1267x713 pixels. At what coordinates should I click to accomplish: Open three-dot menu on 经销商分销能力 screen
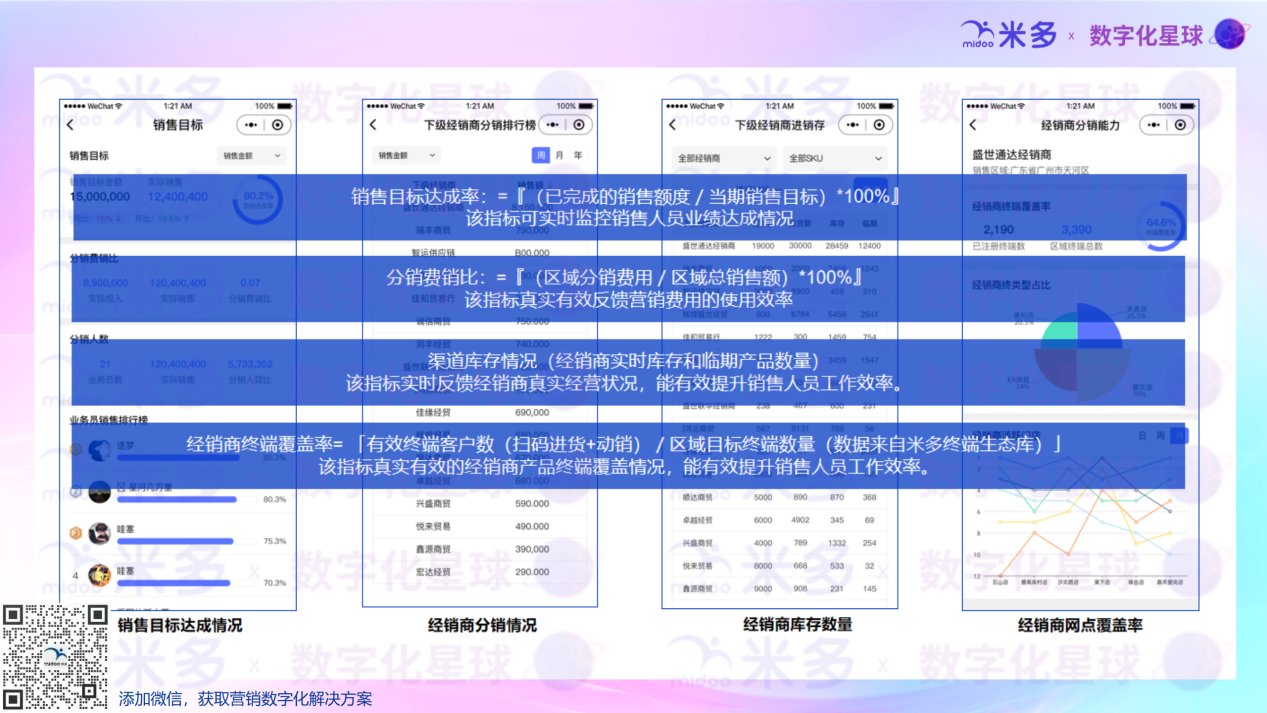click(x=1154, y=125)
